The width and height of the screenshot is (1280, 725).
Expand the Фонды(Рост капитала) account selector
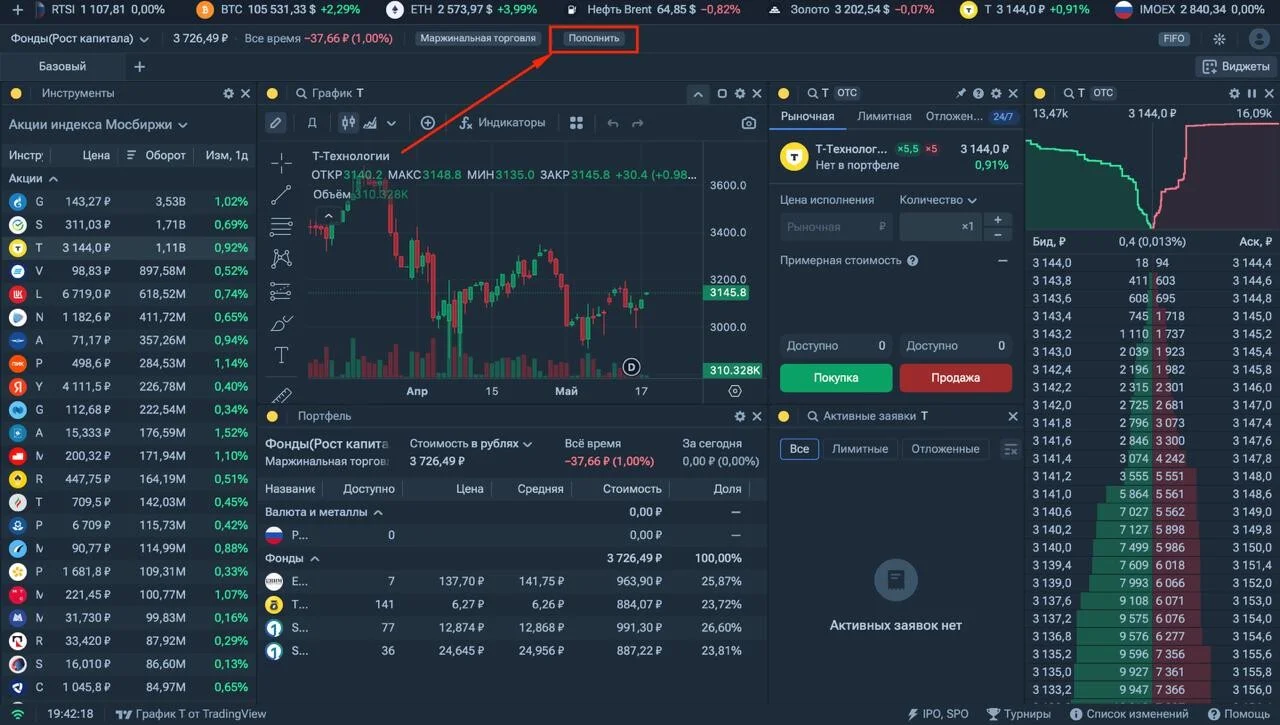coord(80,39)
